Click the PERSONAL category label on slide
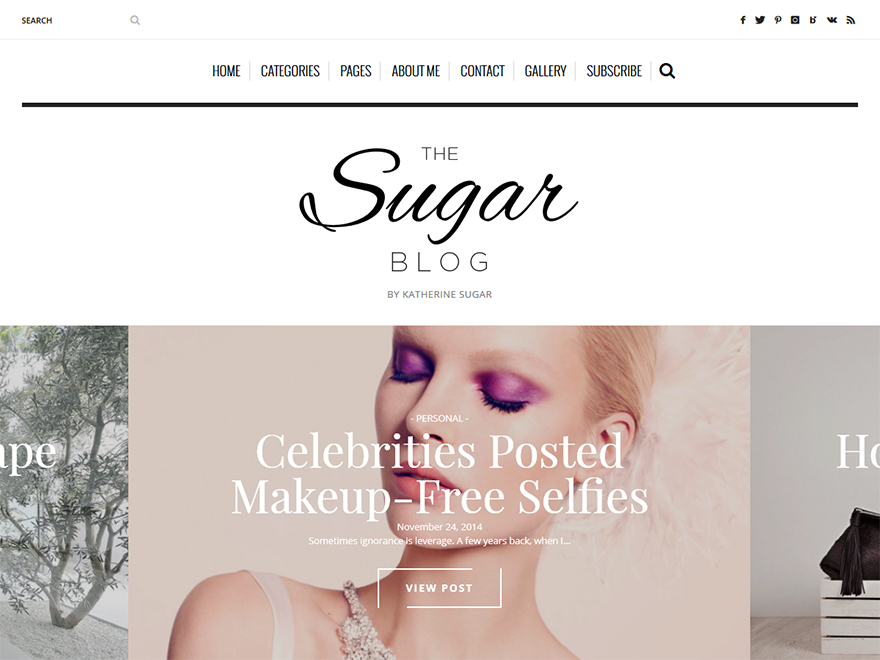880x660 pixels. coord(439,419)
